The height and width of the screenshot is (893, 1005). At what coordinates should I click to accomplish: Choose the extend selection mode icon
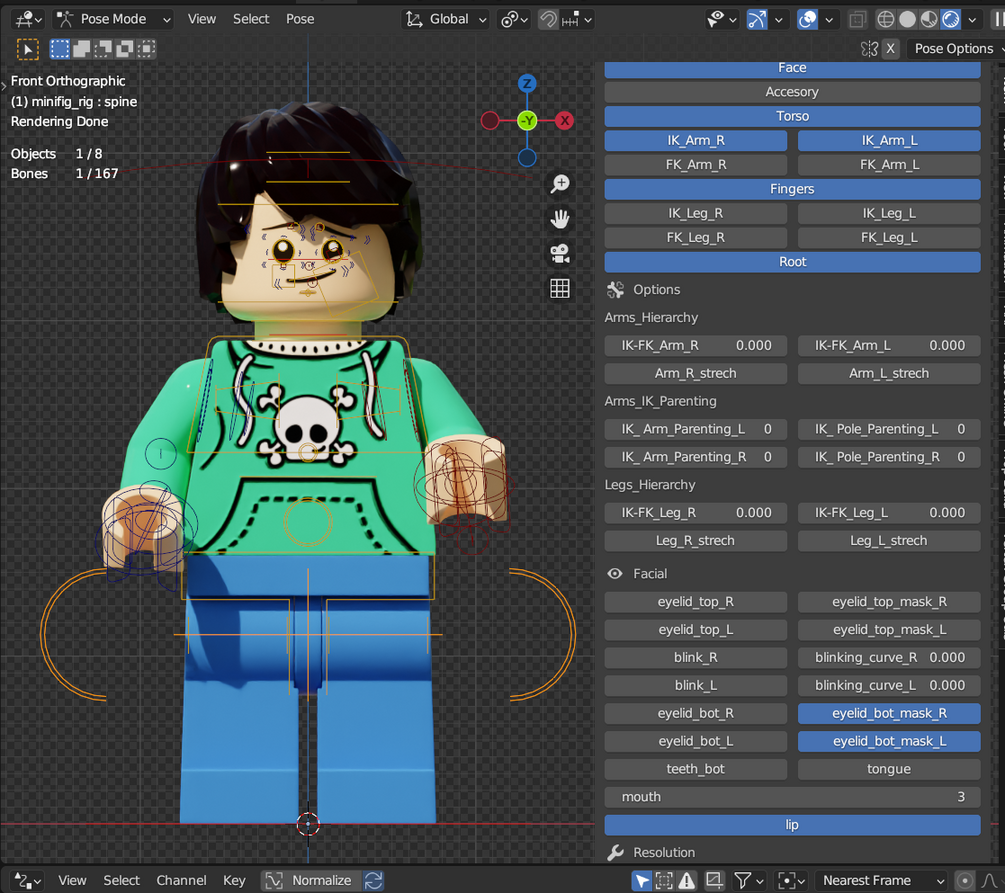click(81, 49)
